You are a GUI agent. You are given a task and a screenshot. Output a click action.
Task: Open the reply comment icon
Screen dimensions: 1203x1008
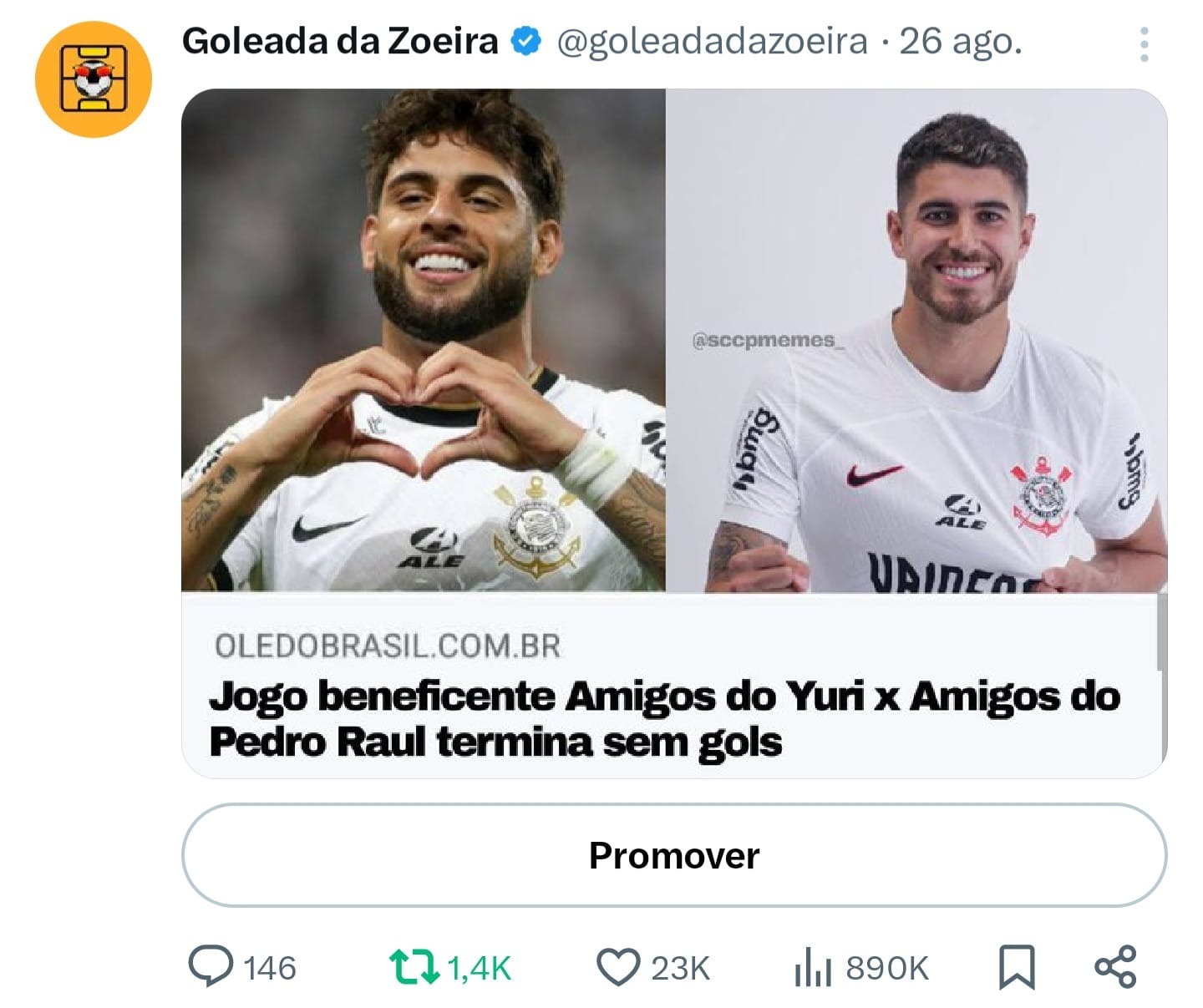coord(211,967)
